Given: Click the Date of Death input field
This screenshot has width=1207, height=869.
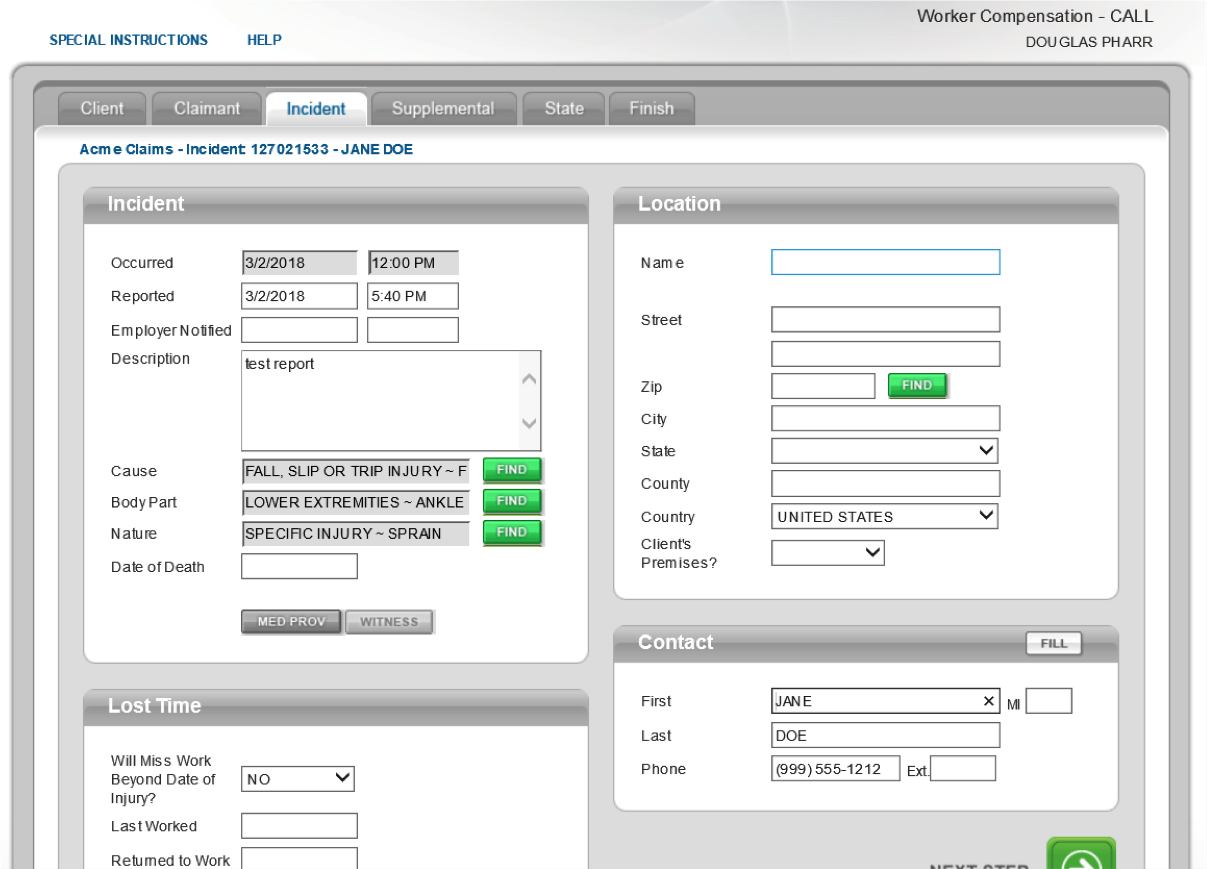Looking at the screenshot, I should click(x=298, y=565).
